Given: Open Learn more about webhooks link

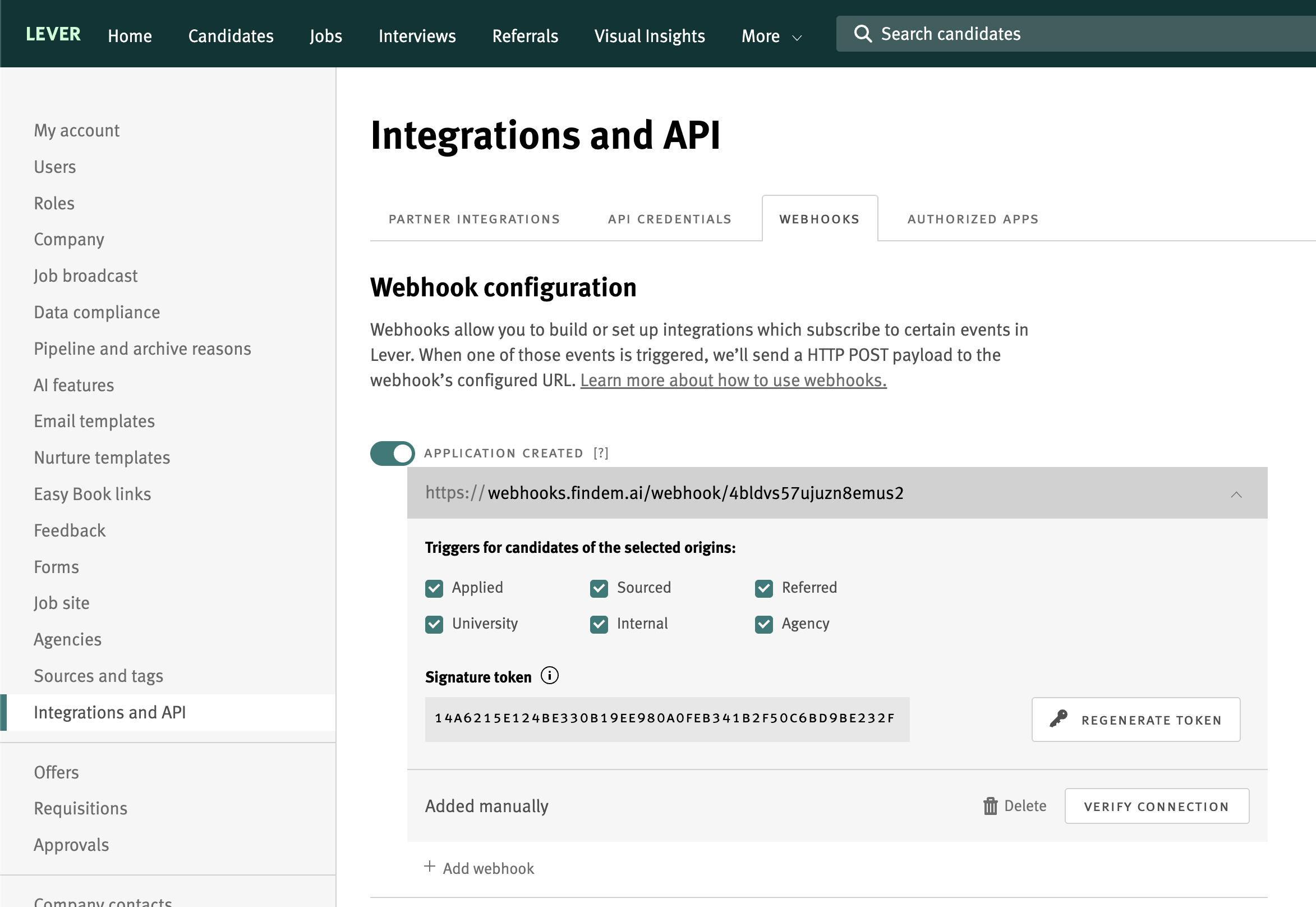Looking at the screenshot, I should (x=733, y=380).
